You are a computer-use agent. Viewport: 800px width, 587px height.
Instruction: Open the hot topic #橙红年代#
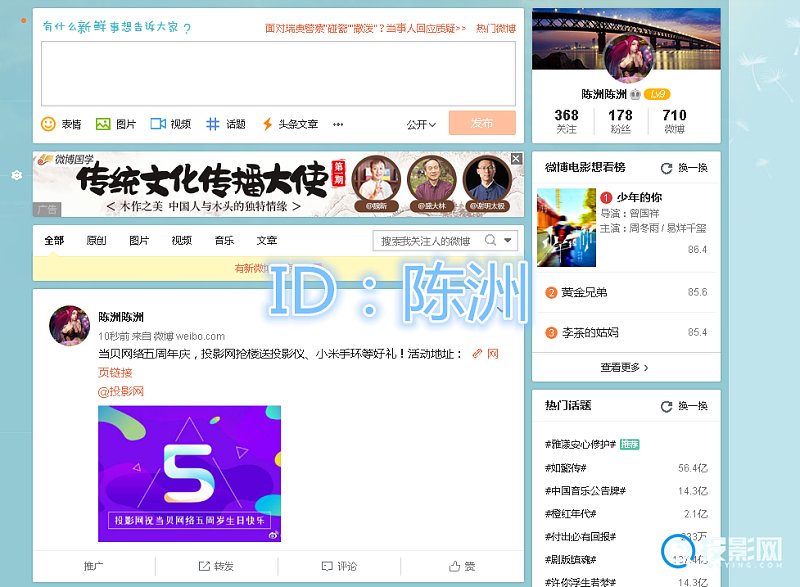click(570, 514)
